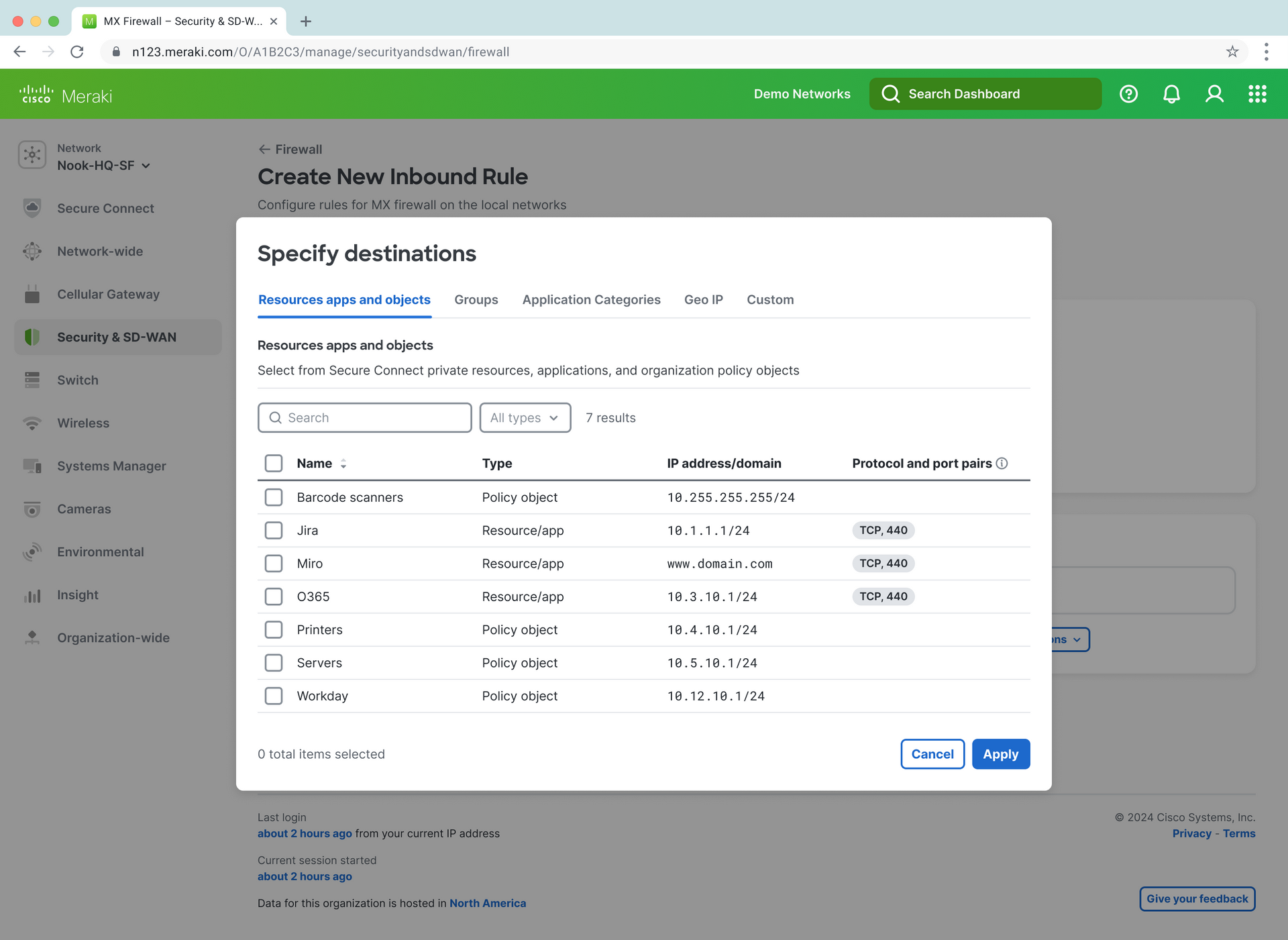Go back to Firewall link

(290, 150)
